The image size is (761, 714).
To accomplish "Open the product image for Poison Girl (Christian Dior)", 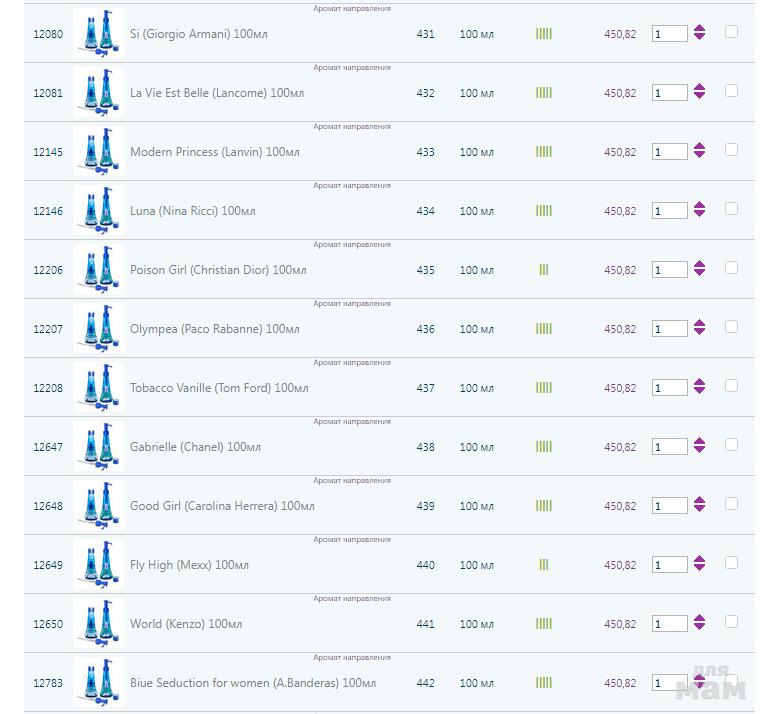I will click(99, 270).
